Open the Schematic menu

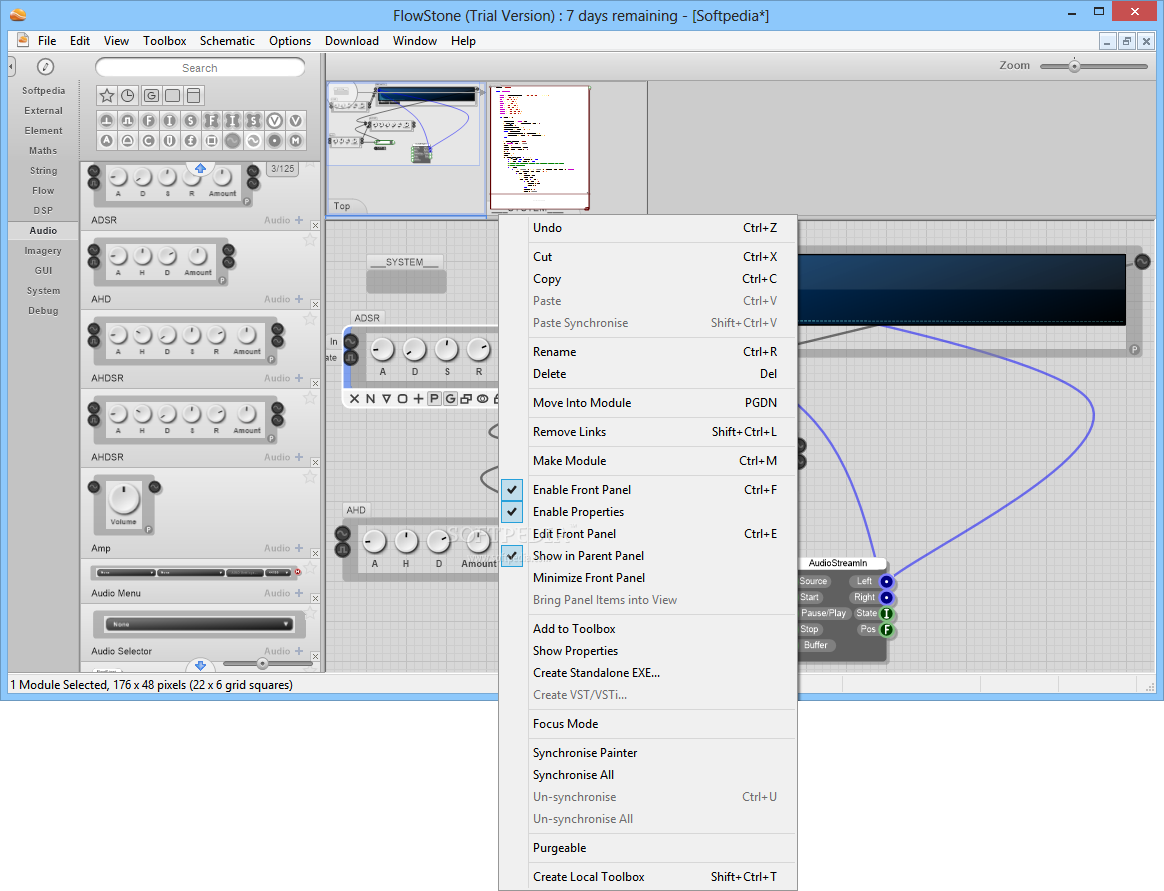pos(227,41)
